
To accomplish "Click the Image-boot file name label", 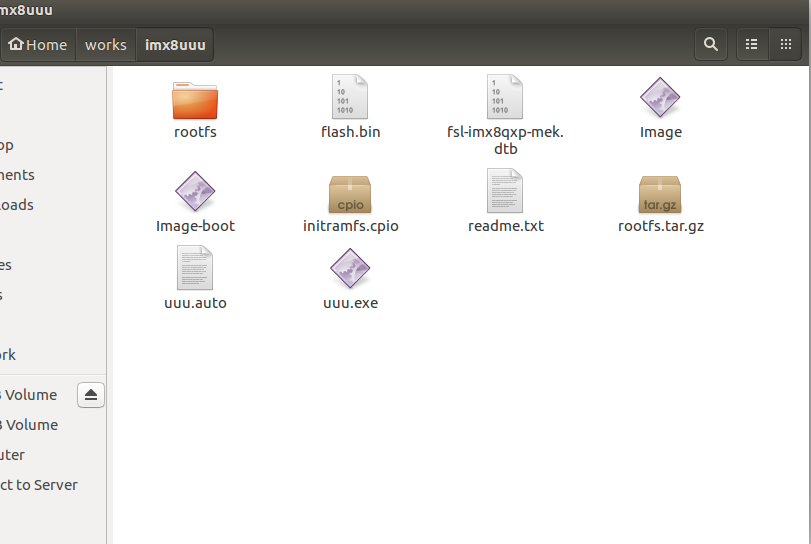I will coord(195,226).
